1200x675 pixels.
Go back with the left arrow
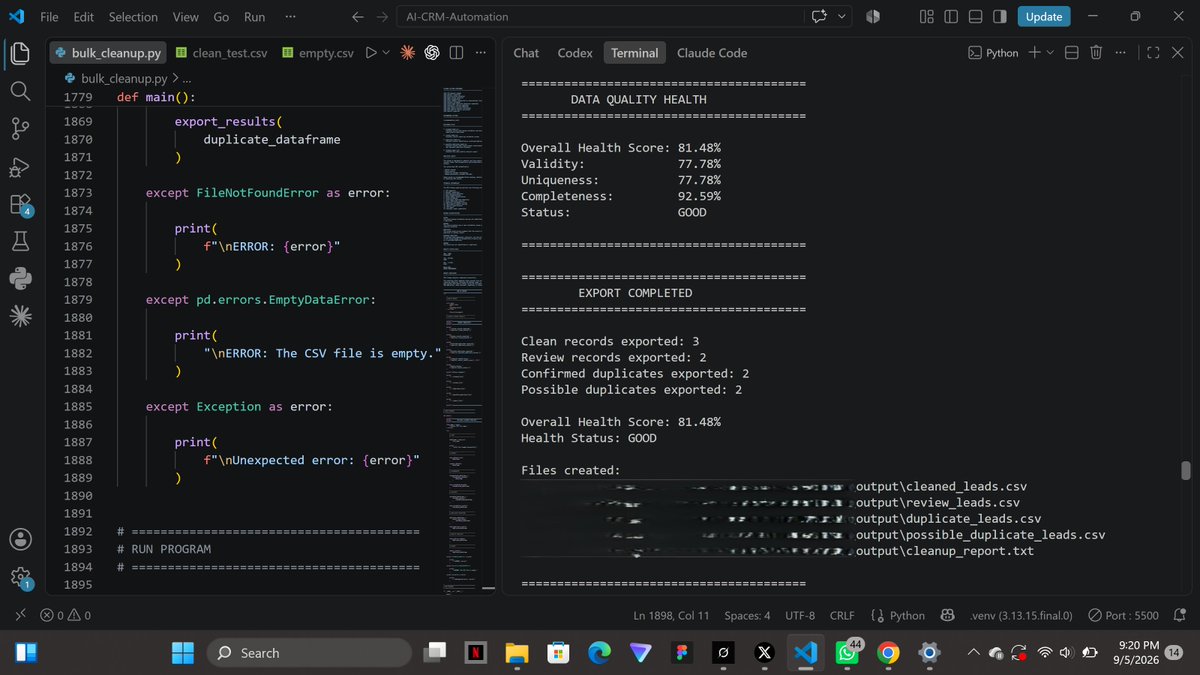click(358, 17)
